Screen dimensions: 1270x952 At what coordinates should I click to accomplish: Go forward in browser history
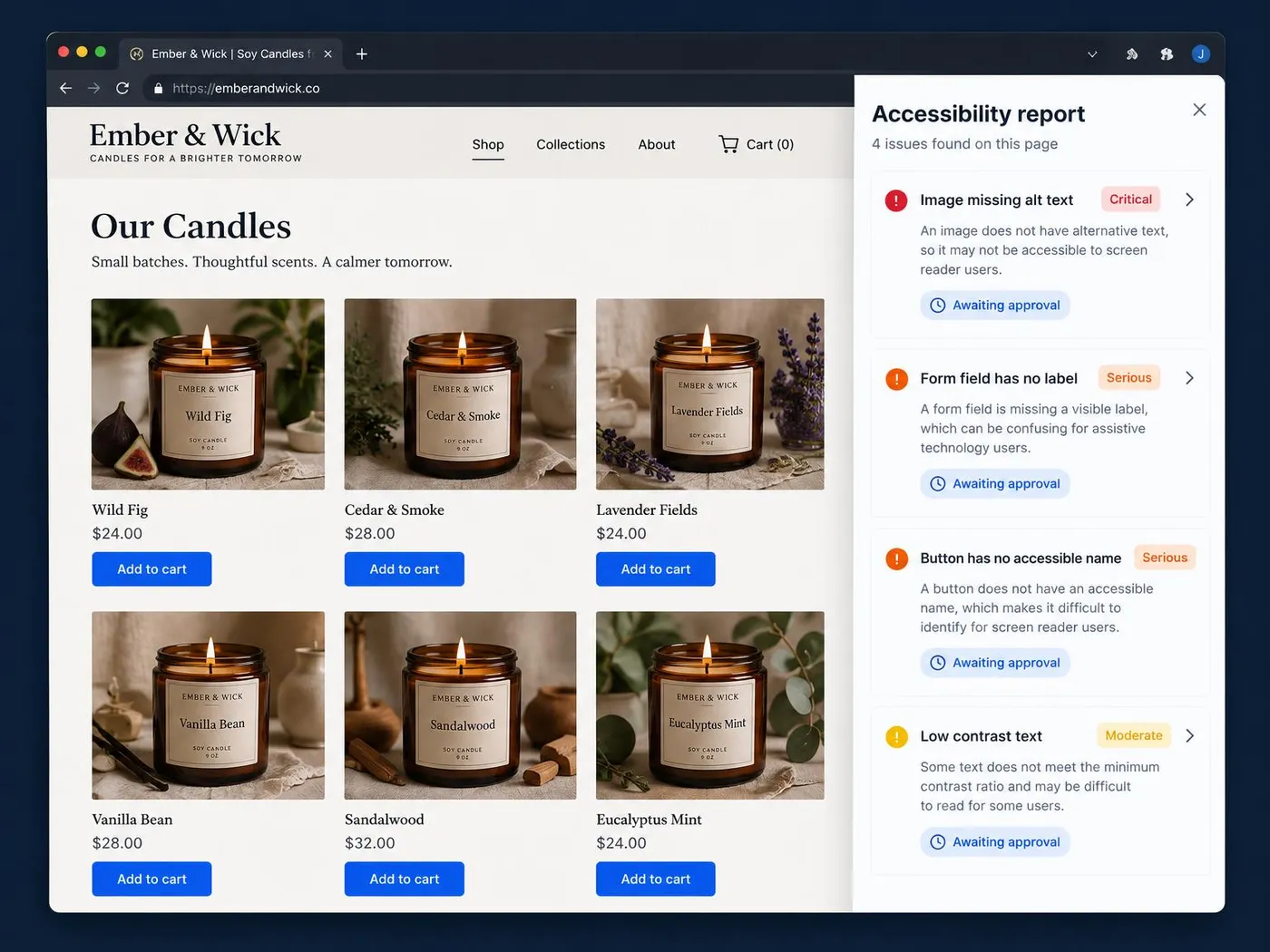(x=93, y=88)
